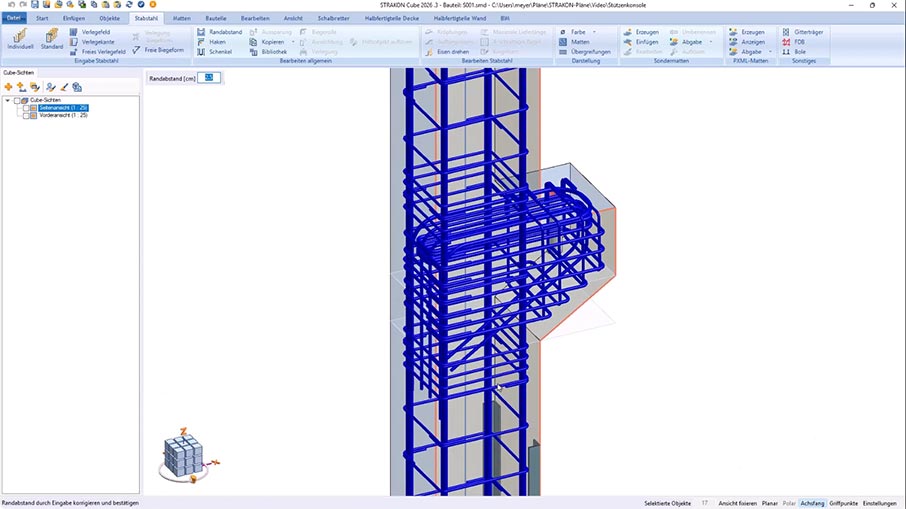Open the Farbe dropdown
Image resolution: width=906 pixels, height=509 pixels.
coord(594,32)
